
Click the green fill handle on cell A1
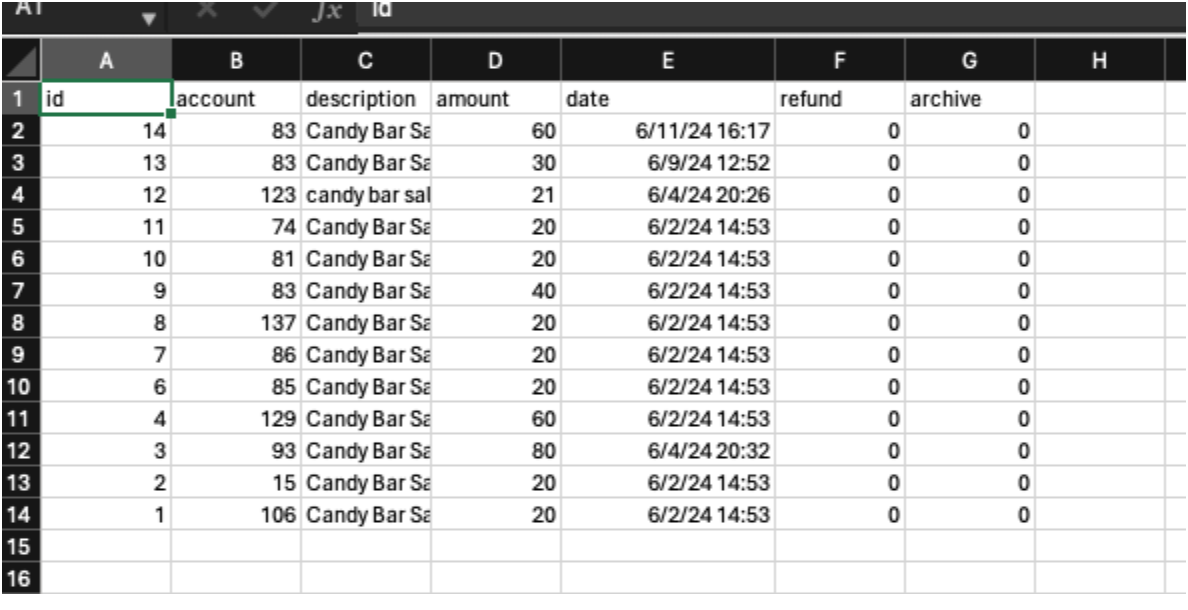click(171, 114)
